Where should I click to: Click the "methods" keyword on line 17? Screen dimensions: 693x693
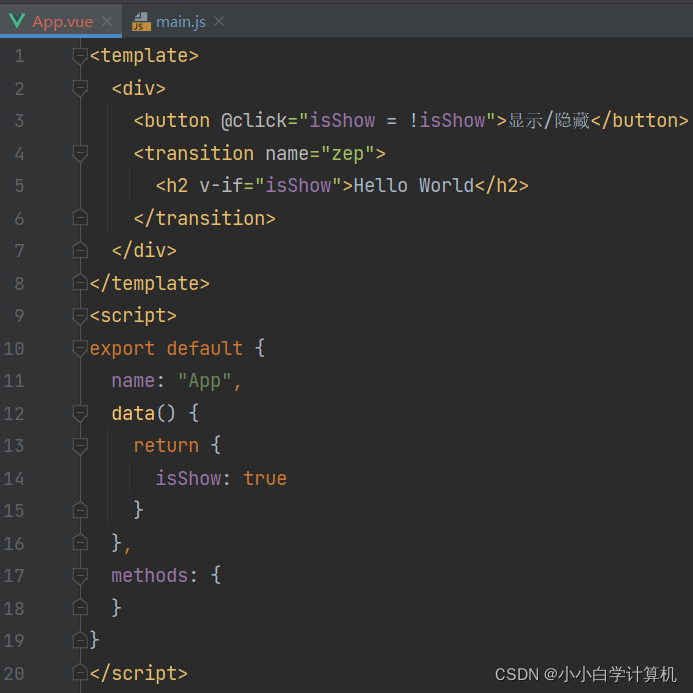(x=149, y=576)
